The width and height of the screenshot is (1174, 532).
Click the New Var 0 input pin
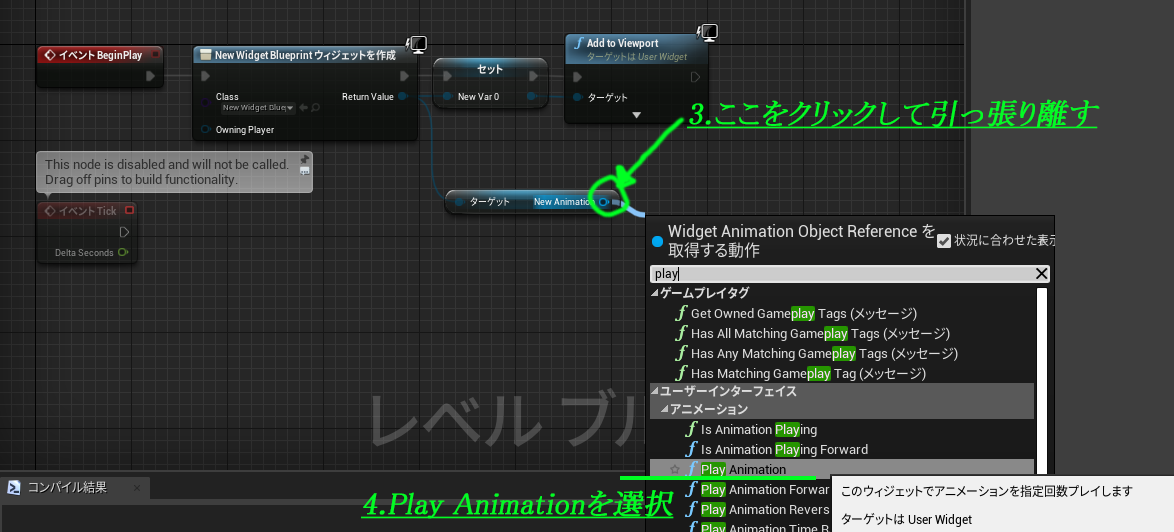[x=448, y=97]
